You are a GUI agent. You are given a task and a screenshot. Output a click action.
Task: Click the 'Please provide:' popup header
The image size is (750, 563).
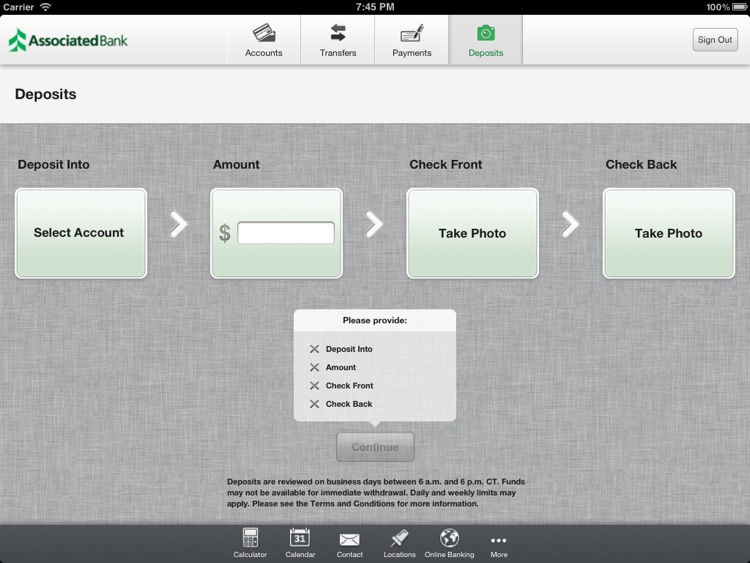(375, 320)
